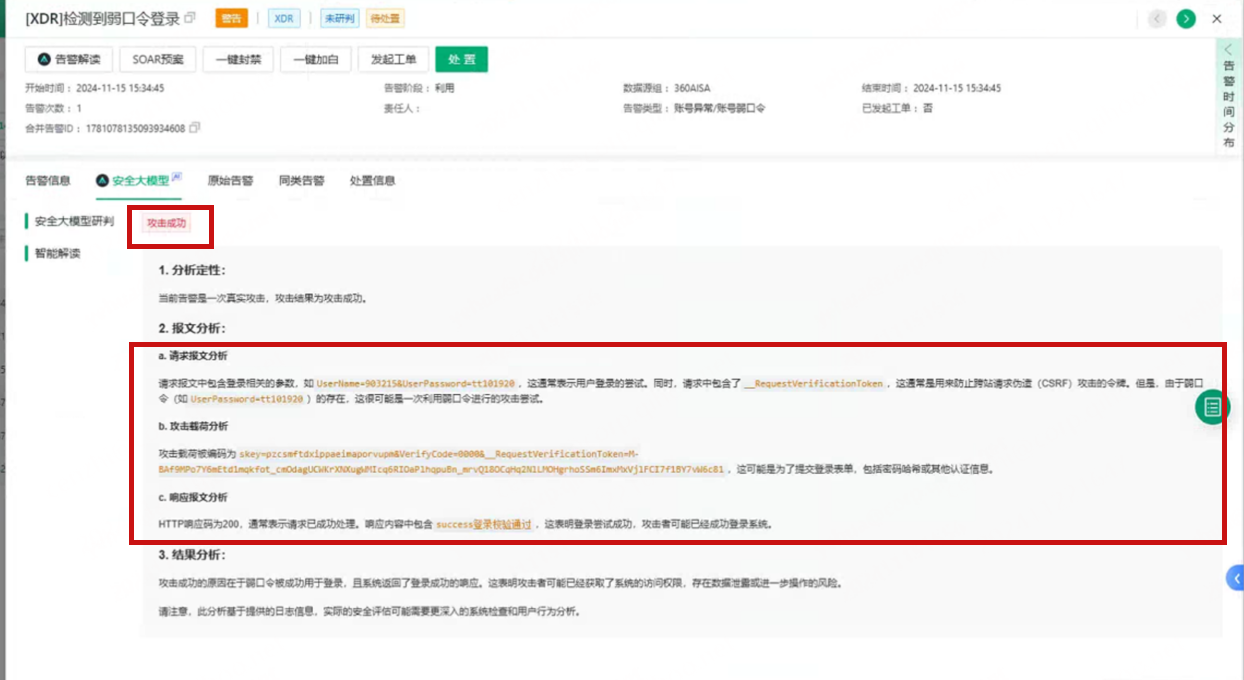Copy the merged alert ID
This screenshot has height=680, width=1244.
[x=195, y=128]
